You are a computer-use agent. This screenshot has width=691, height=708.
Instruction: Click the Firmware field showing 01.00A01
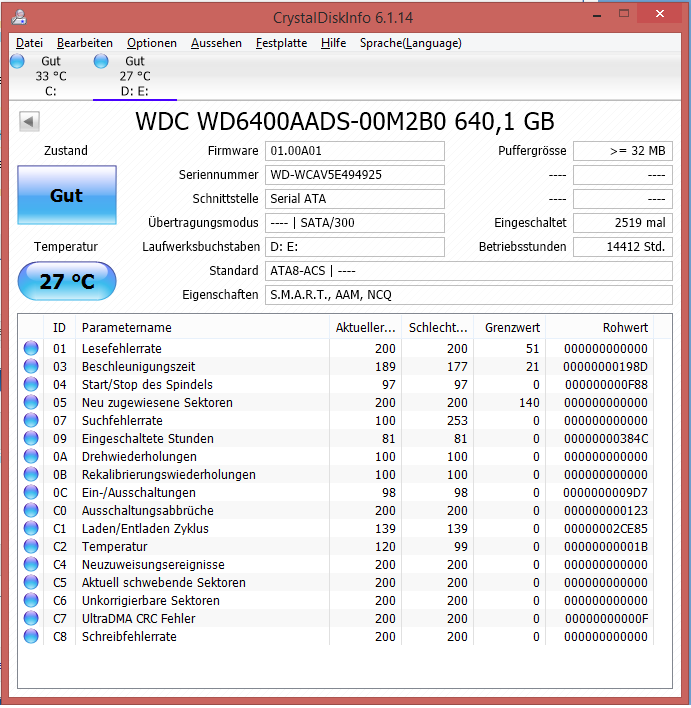click(355, 151)
